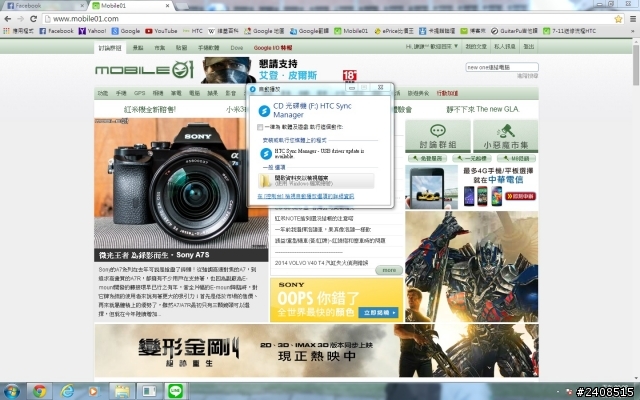The width and height of the screenshot is (640, 400).
Task: Open the Yahoo! bookmark
Action: (x=92, y=31)
